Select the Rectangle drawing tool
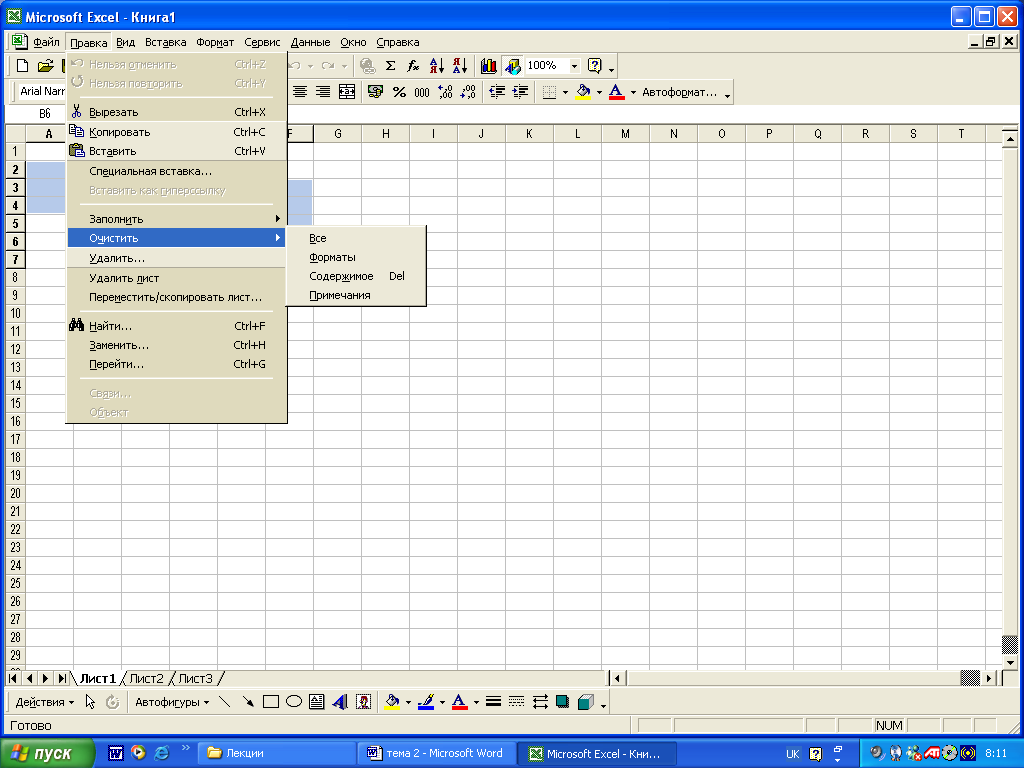Screen dimensions: 1024x768 coord(271,702)
